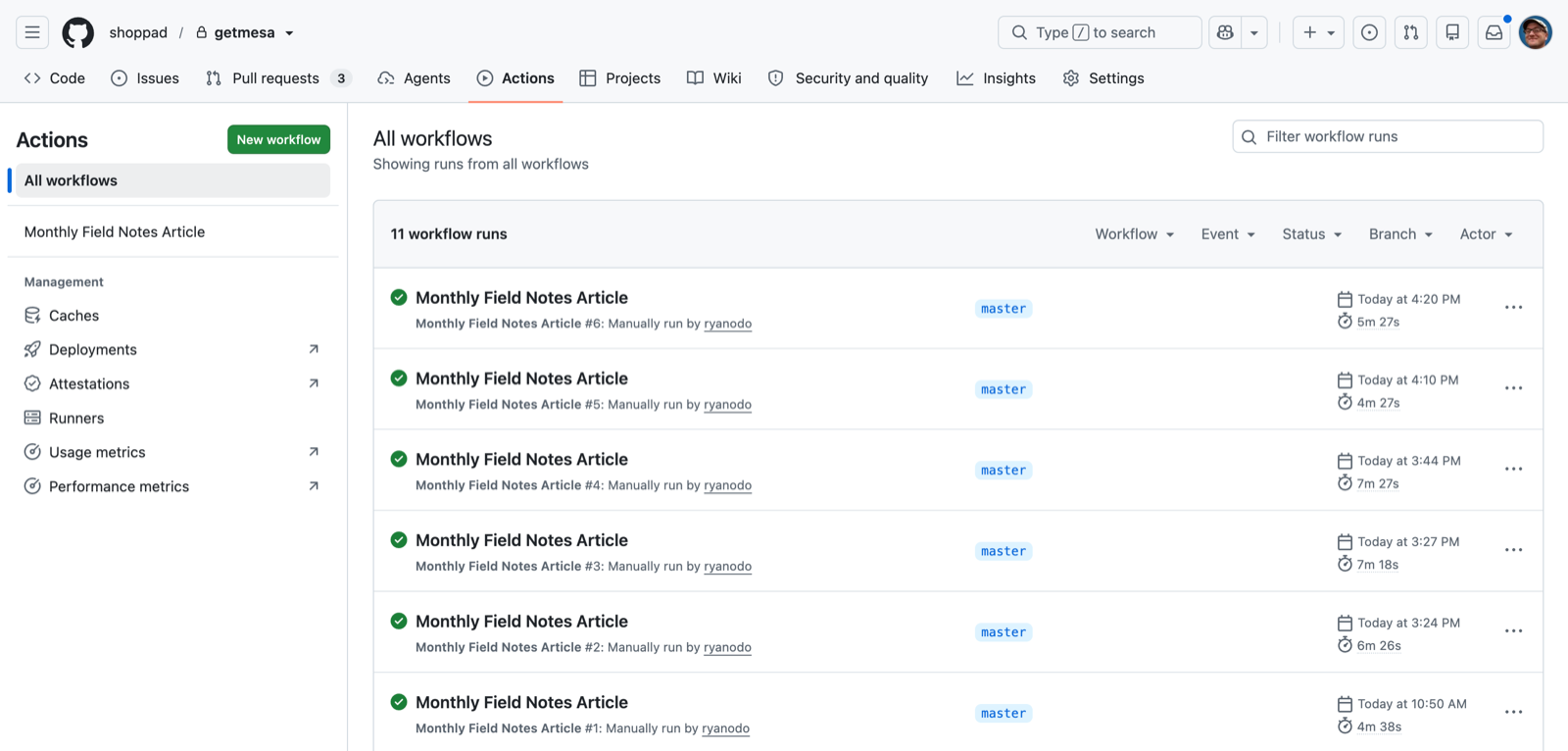Go to the GitHub homepage logo

pyautogui.click(x=78, y=32)
